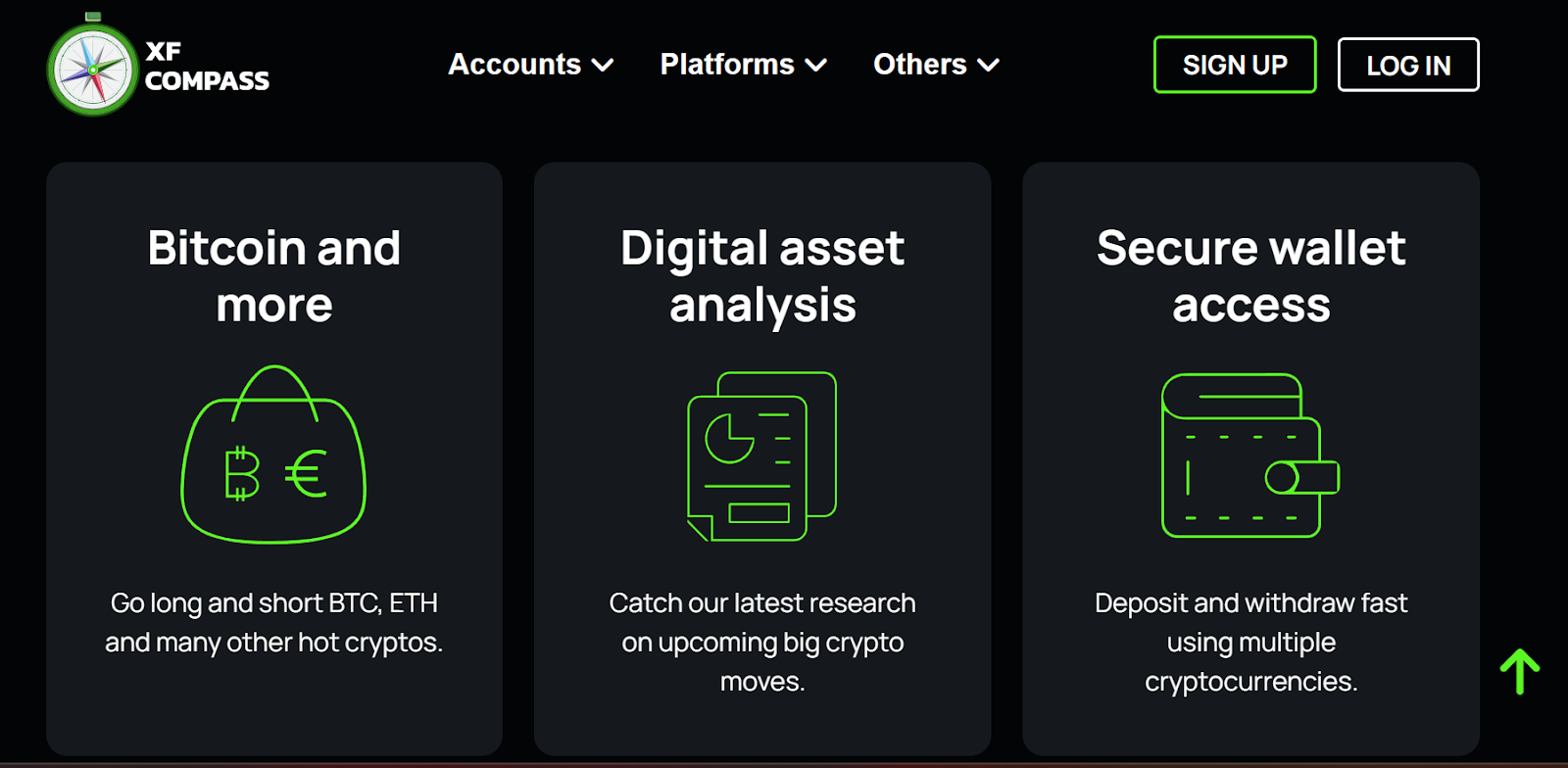Expand the Others chevron arrow
Viewport: 1568px width, 768px height.
point(989,66)
